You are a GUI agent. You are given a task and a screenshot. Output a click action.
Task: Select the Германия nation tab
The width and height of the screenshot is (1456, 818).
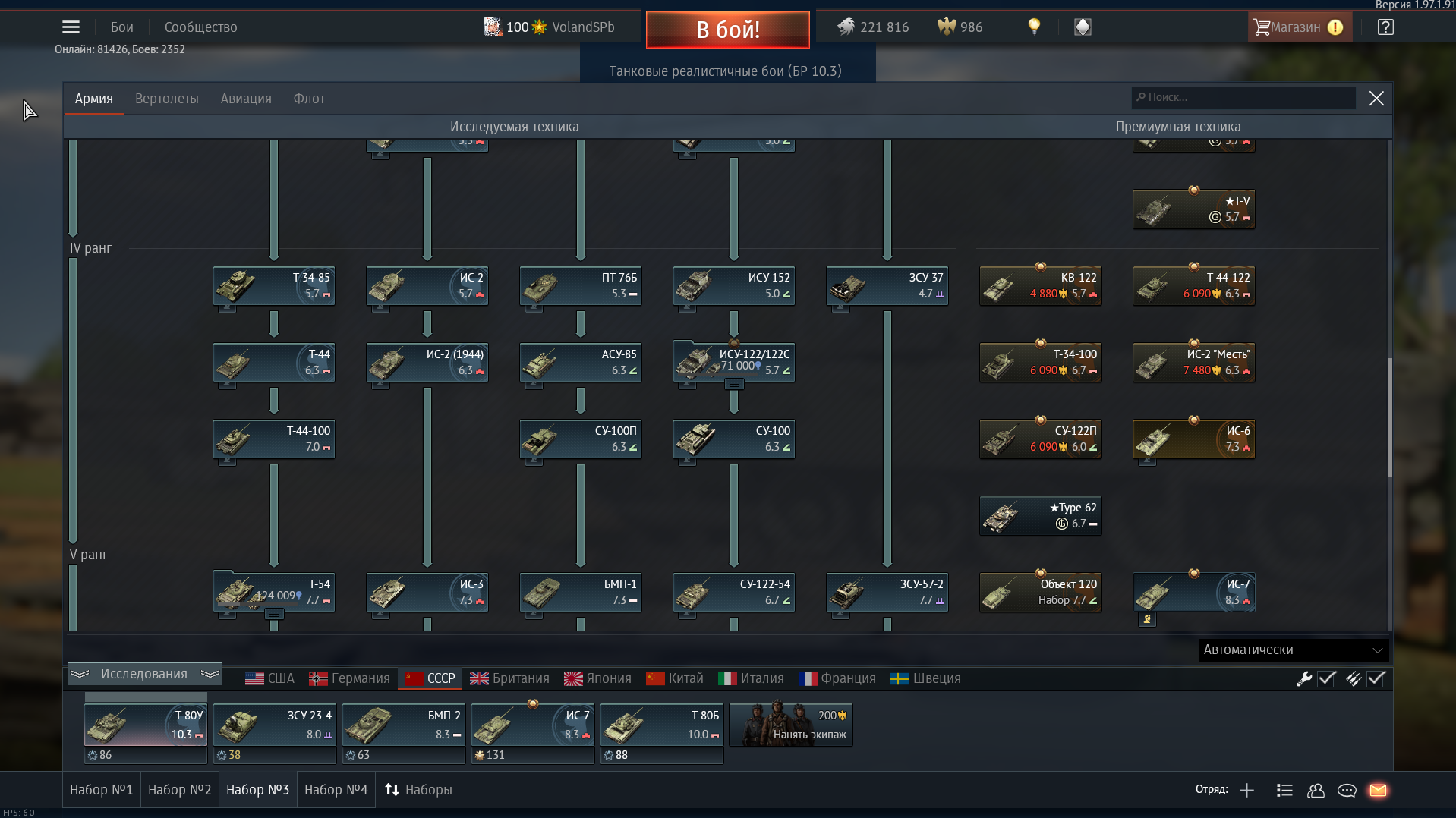point(350,679)
